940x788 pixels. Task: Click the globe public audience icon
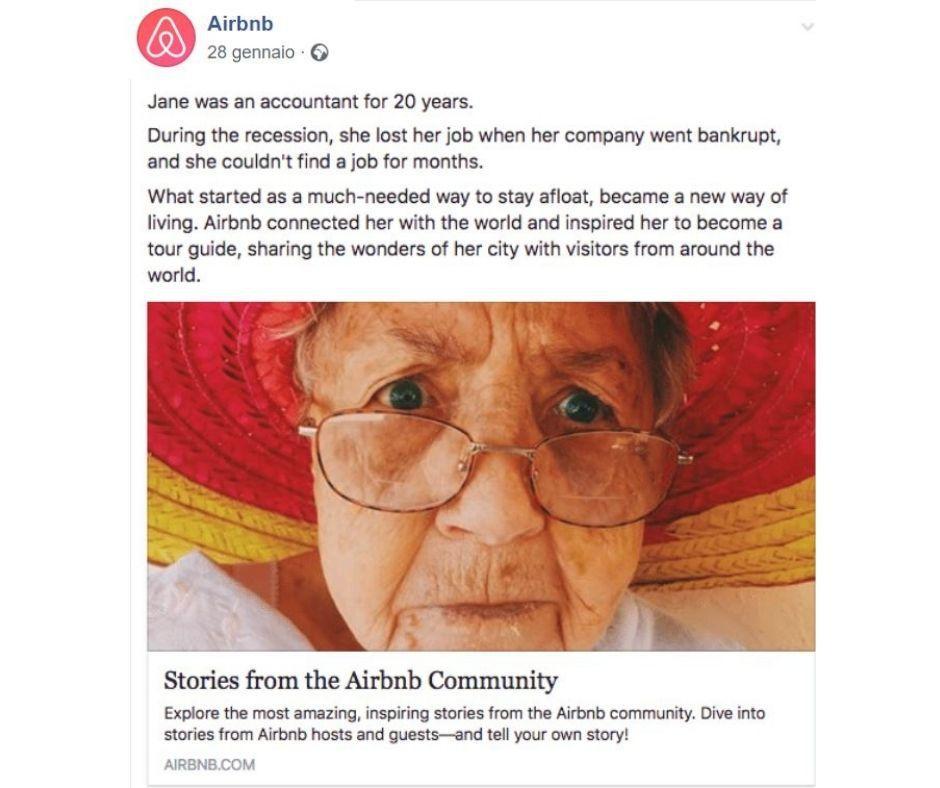[x=320, y=53]
